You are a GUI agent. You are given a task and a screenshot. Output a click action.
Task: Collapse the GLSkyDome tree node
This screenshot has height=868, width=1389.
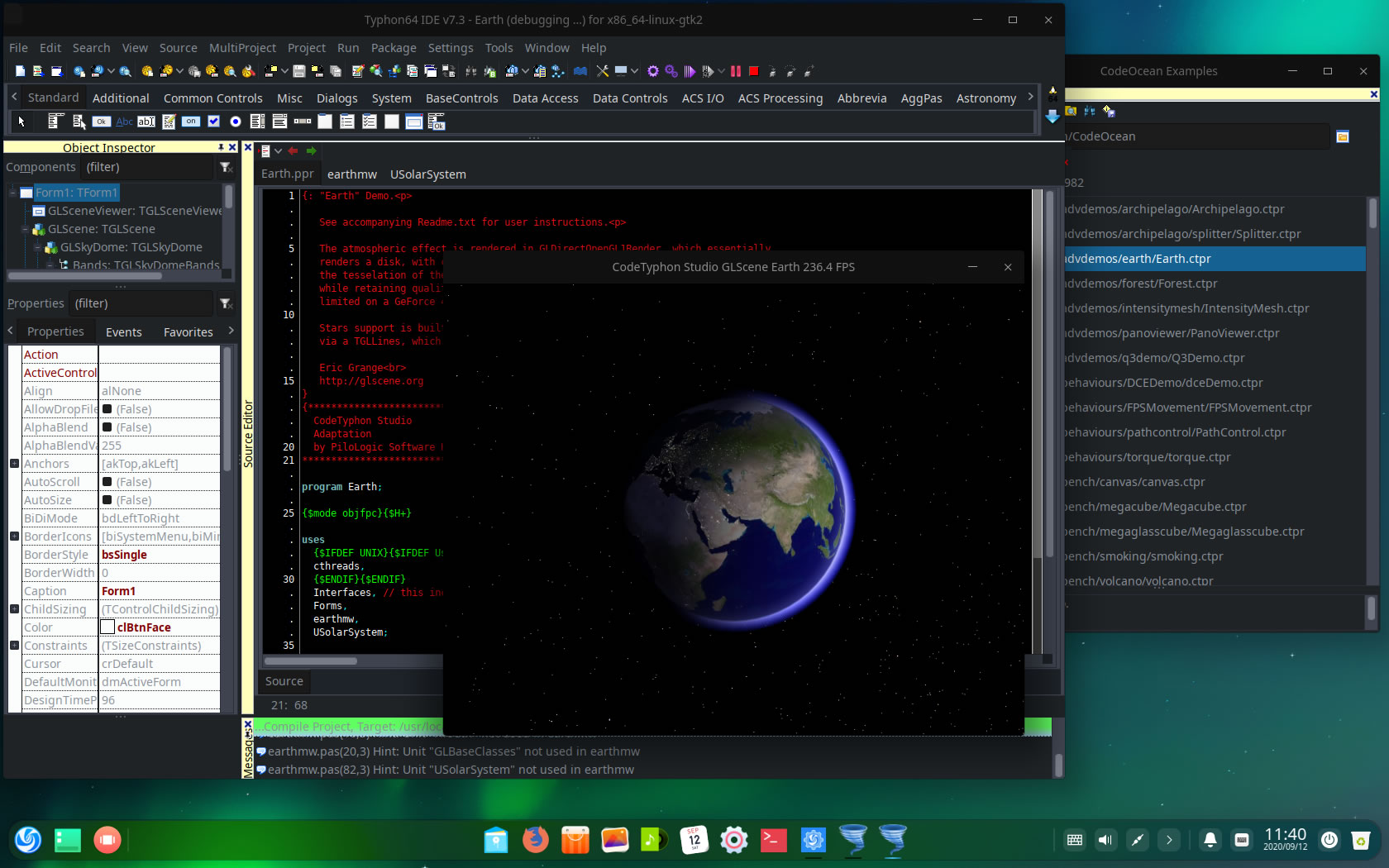37,247
